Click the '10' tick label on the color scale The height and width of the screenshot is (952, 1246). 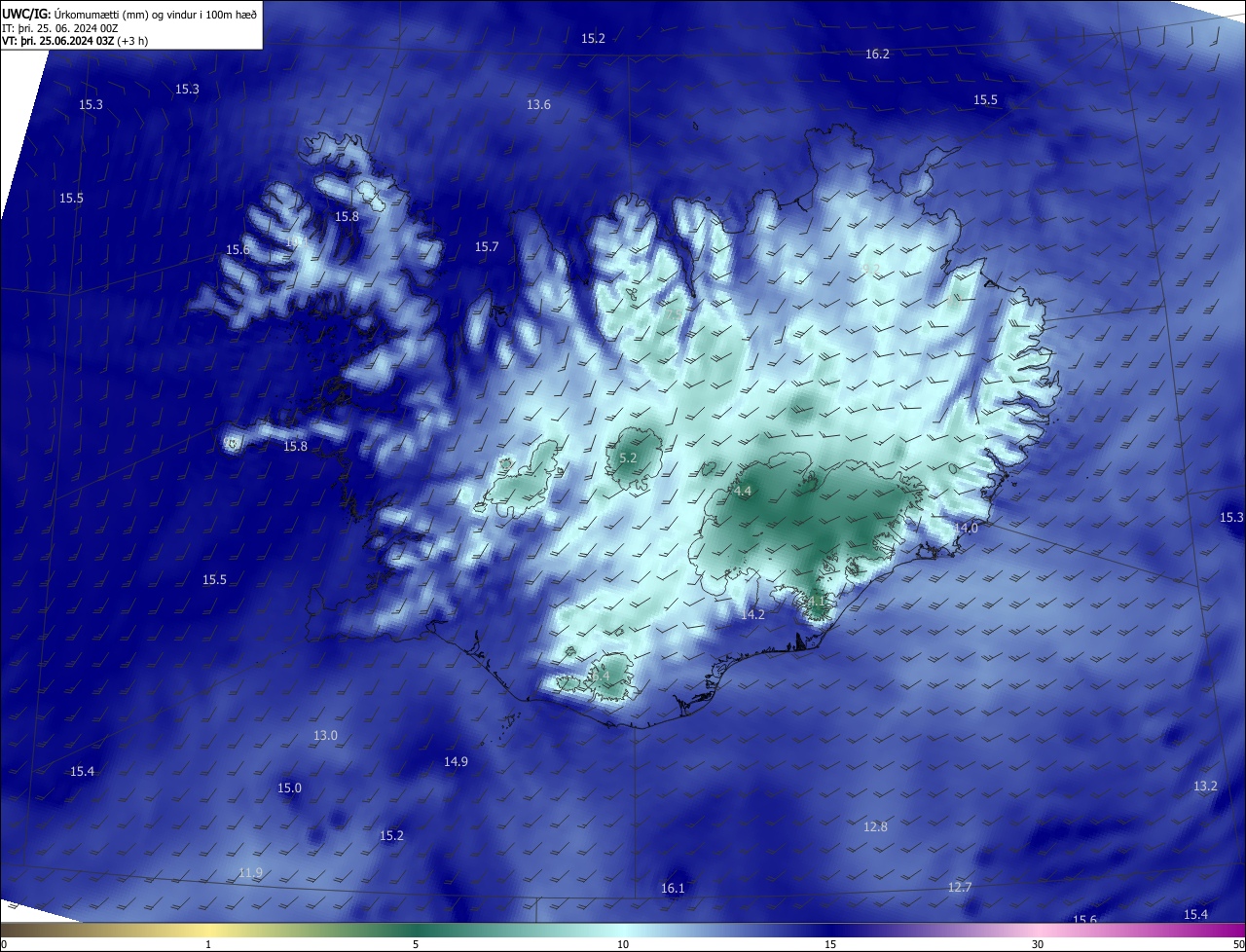click(x=623, y=944)
